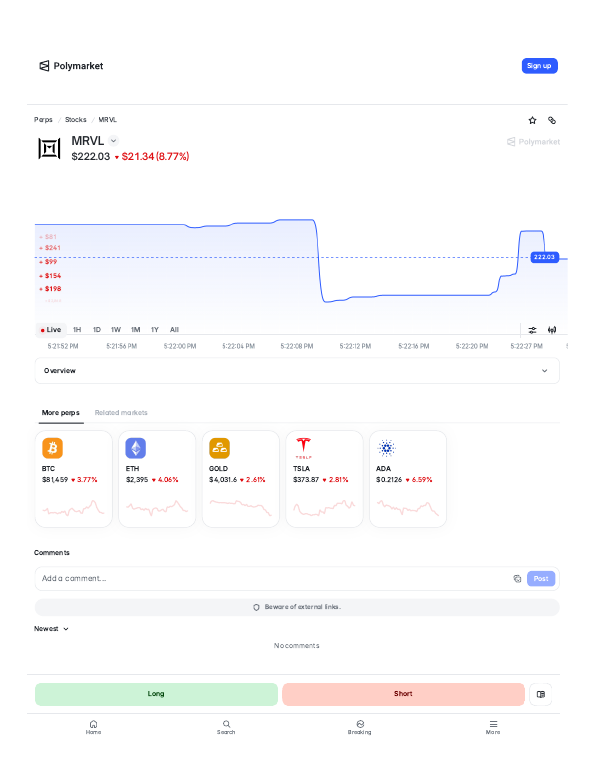Open Search in bottom navigation
This screenshot has height=770, width=595.
tap(226, 727)
